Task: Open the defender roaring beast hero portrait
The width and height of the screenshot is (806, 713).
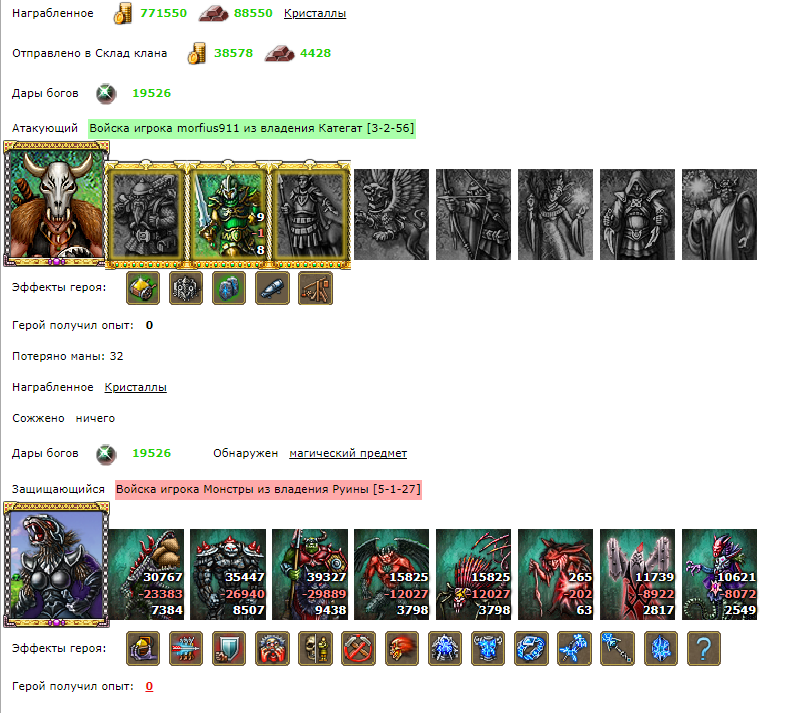Action: click(x=56, y=565)
